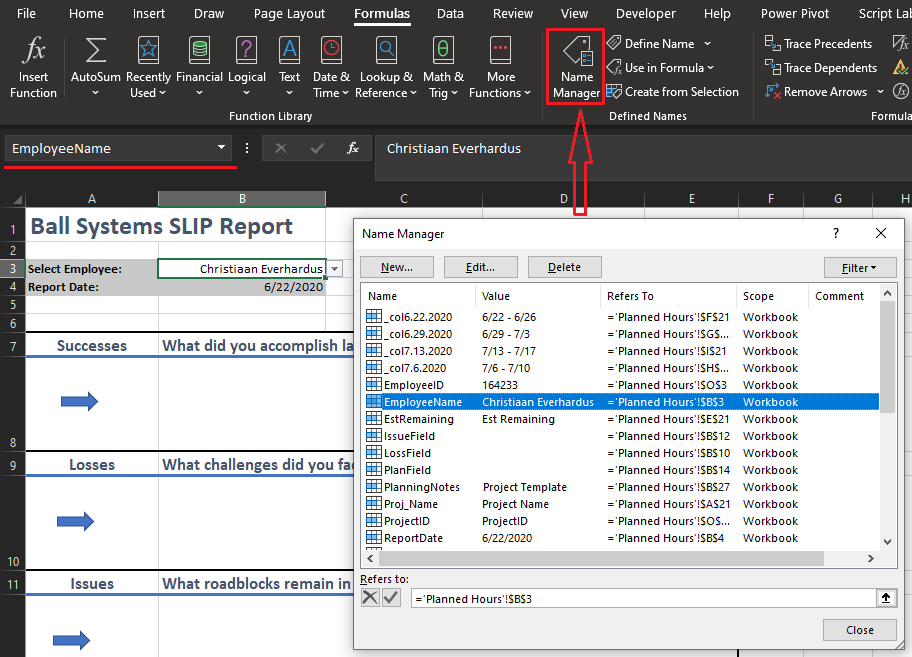Switch to the Power Pivot tab
Image resolution: width=912 pixels, height=657 pixels.
(x=795, y=13)
